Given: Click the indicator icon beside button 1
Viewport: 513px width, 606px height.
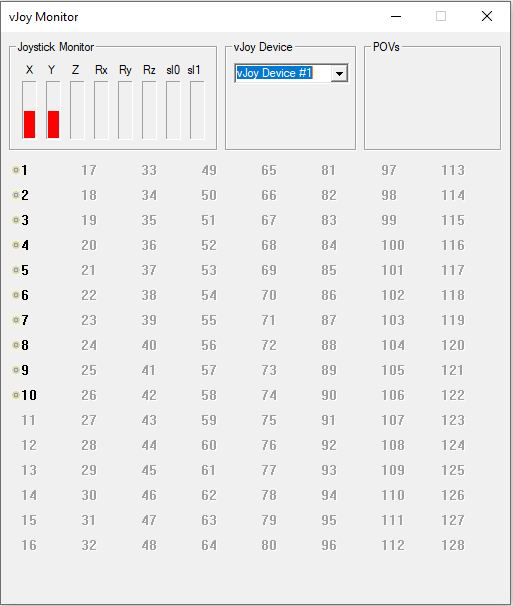Looking at the screenshot, I should click(x=16, y=170).
